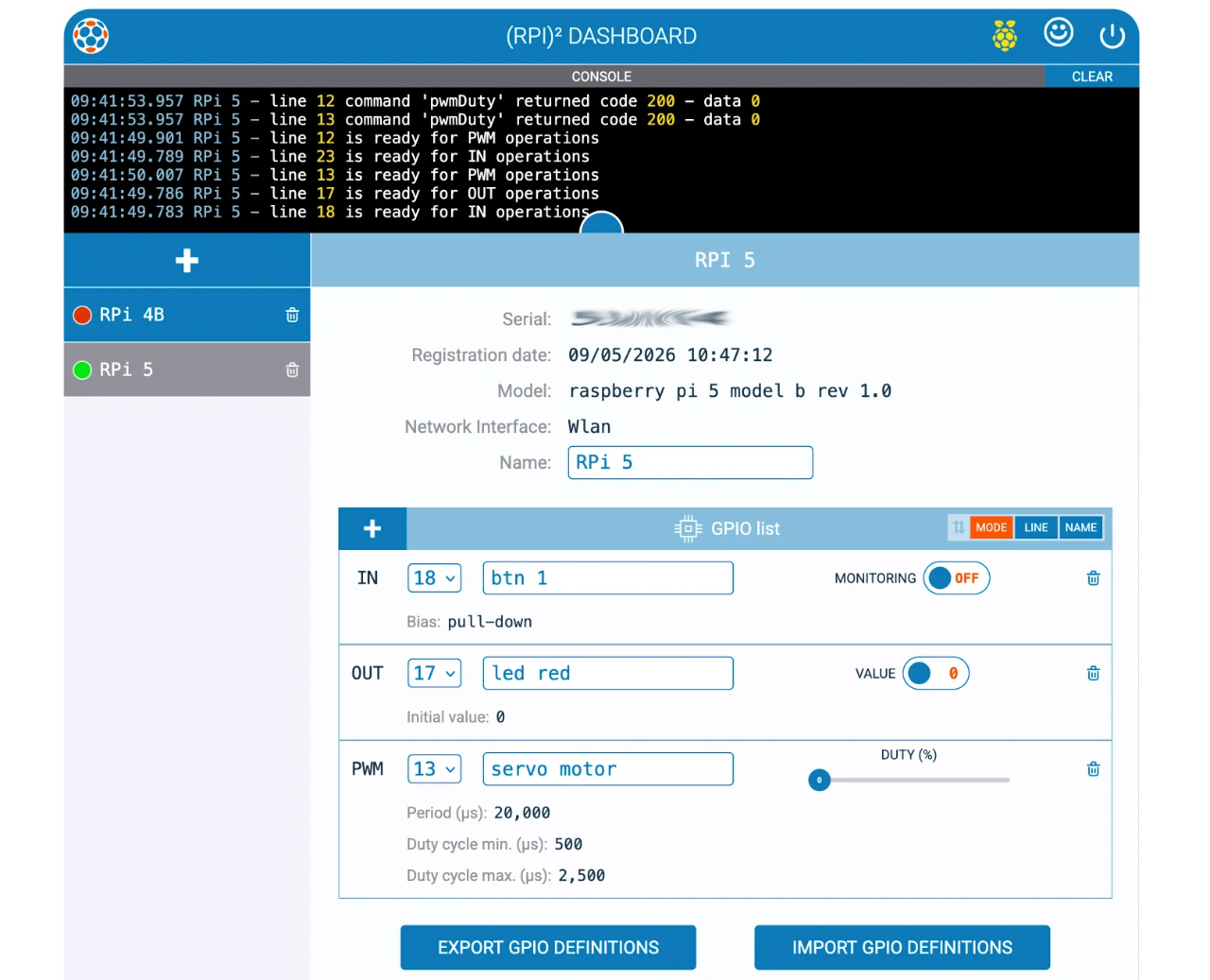Click the Name field containing RPi 5

tap(690, 462)
